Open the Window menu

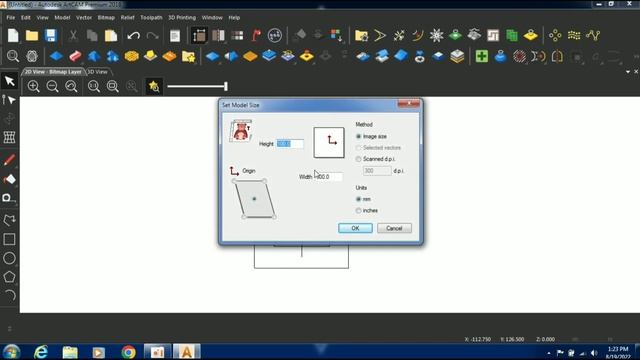pos(212,18)
